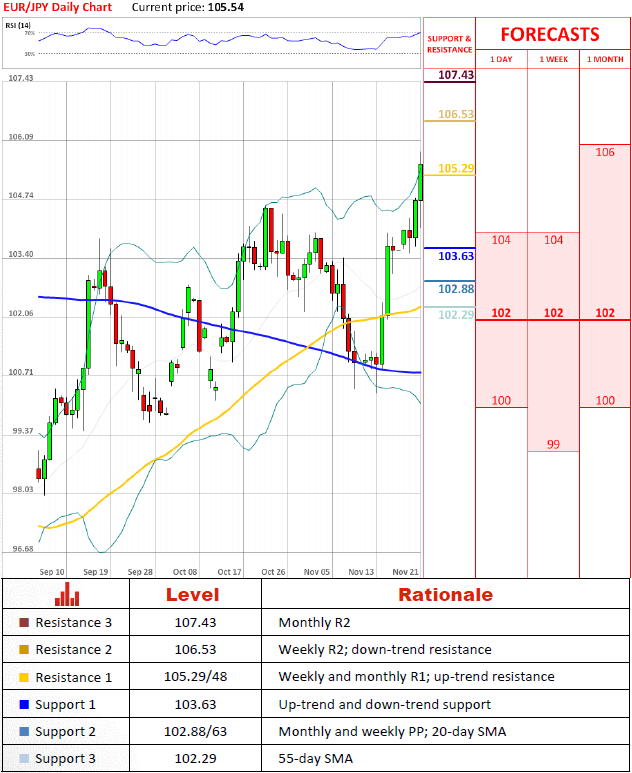The image size is (632, 773).
Task: Click the Resistance 3 dark red color swatch
Action: click(24, 623)
